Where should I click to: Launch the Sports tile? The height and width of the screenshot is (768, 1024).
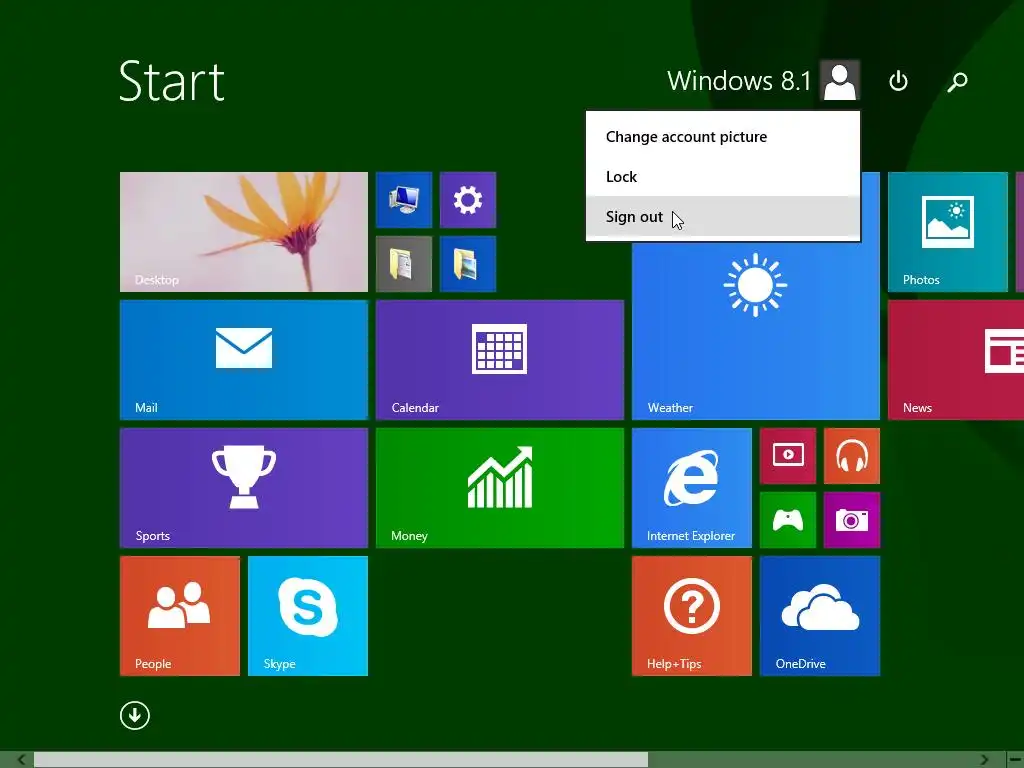click(244, 488)
